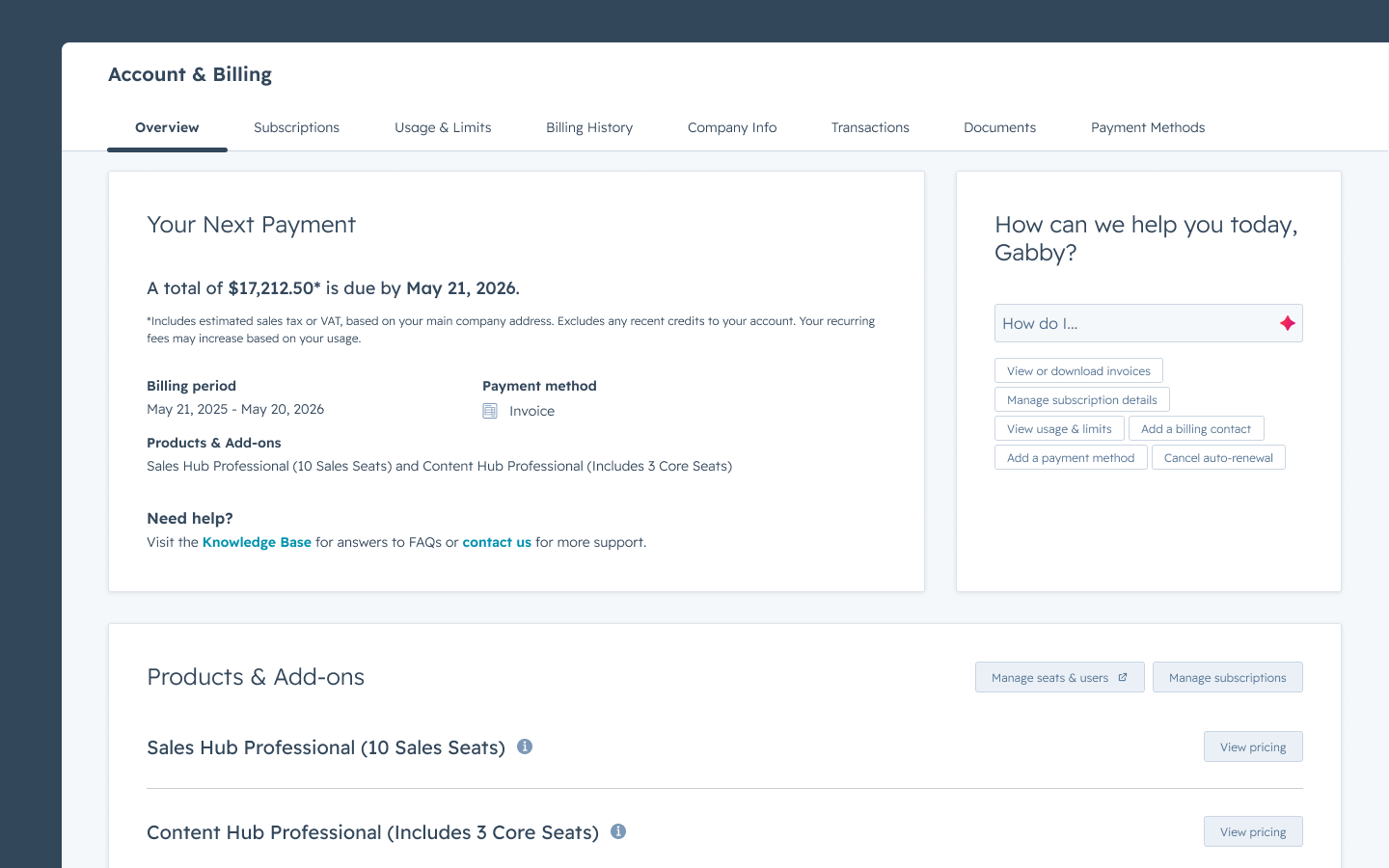Click the billing period dates 'May 21, 2025 - May 20, 2026'
The image size is (1389, 868).
235,409
